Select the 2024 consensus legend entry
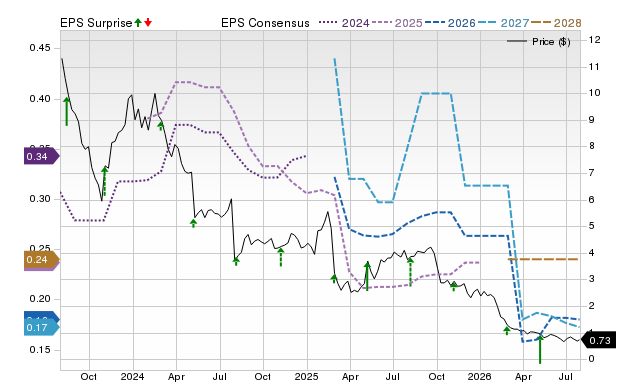The width and height of the screenshot is (640, 382). pos(344,23)
